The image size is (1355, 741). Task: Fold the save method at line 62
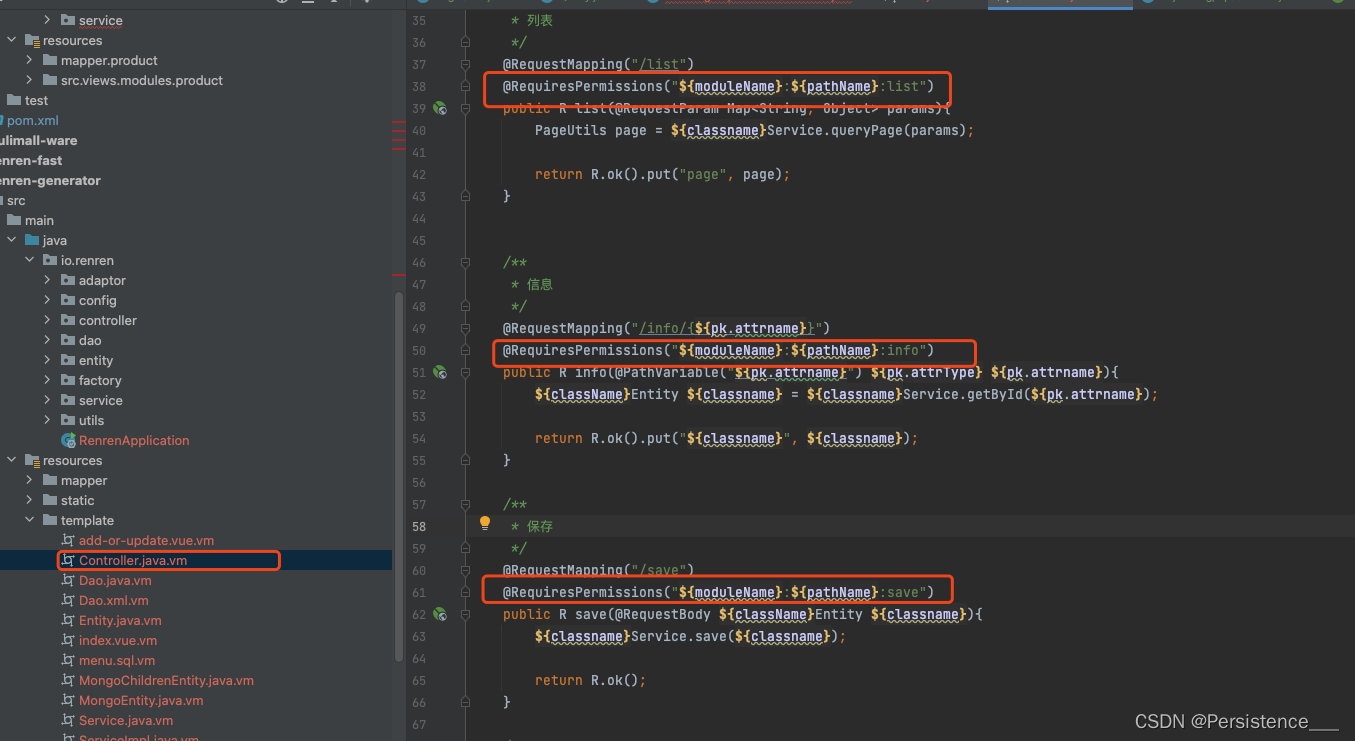click(465, 614)
